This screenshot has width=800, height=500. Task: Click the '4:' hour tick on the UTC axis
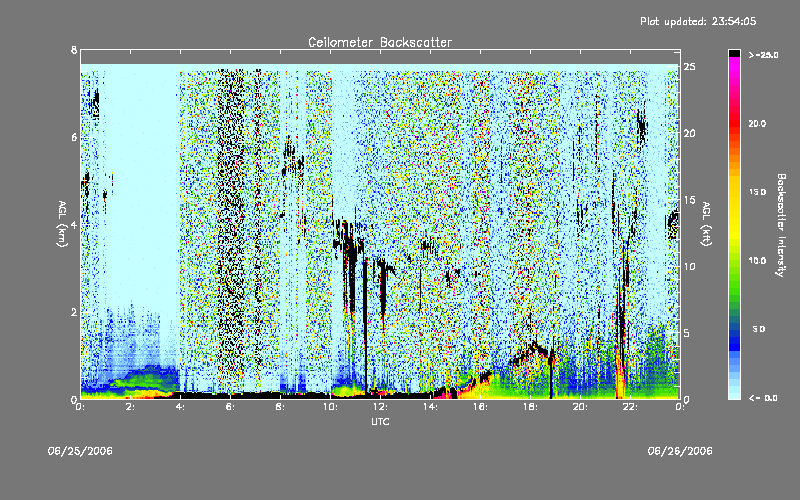pos(181,407)
